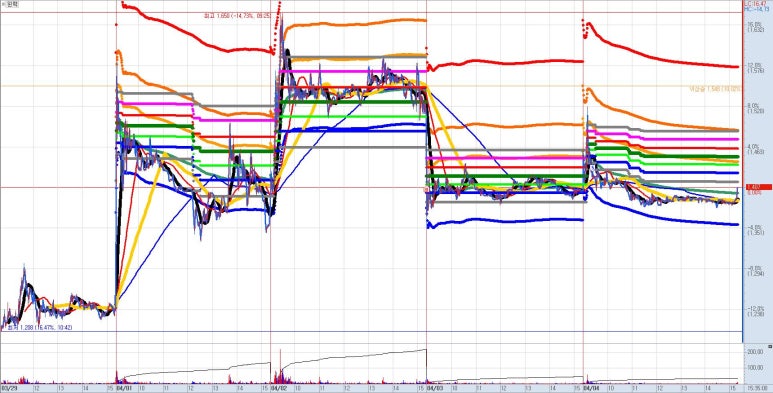Click the 200.00 volume axis label

[x=756, y=351]
